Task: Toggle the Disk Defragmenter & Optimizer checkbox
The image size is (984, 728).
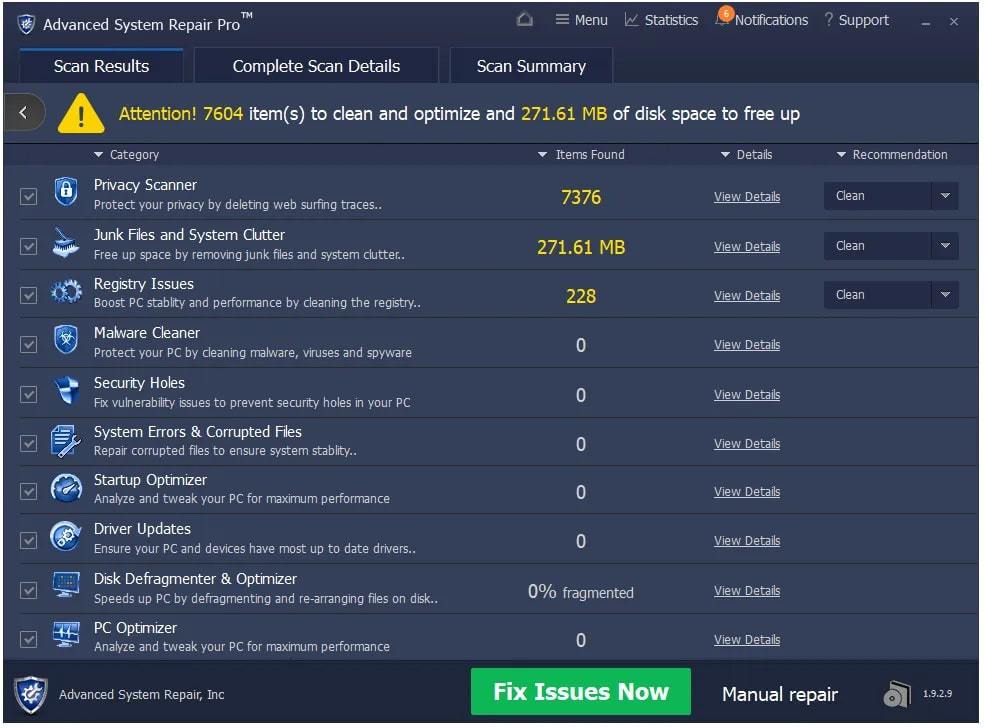Action: tap(28, 591)
